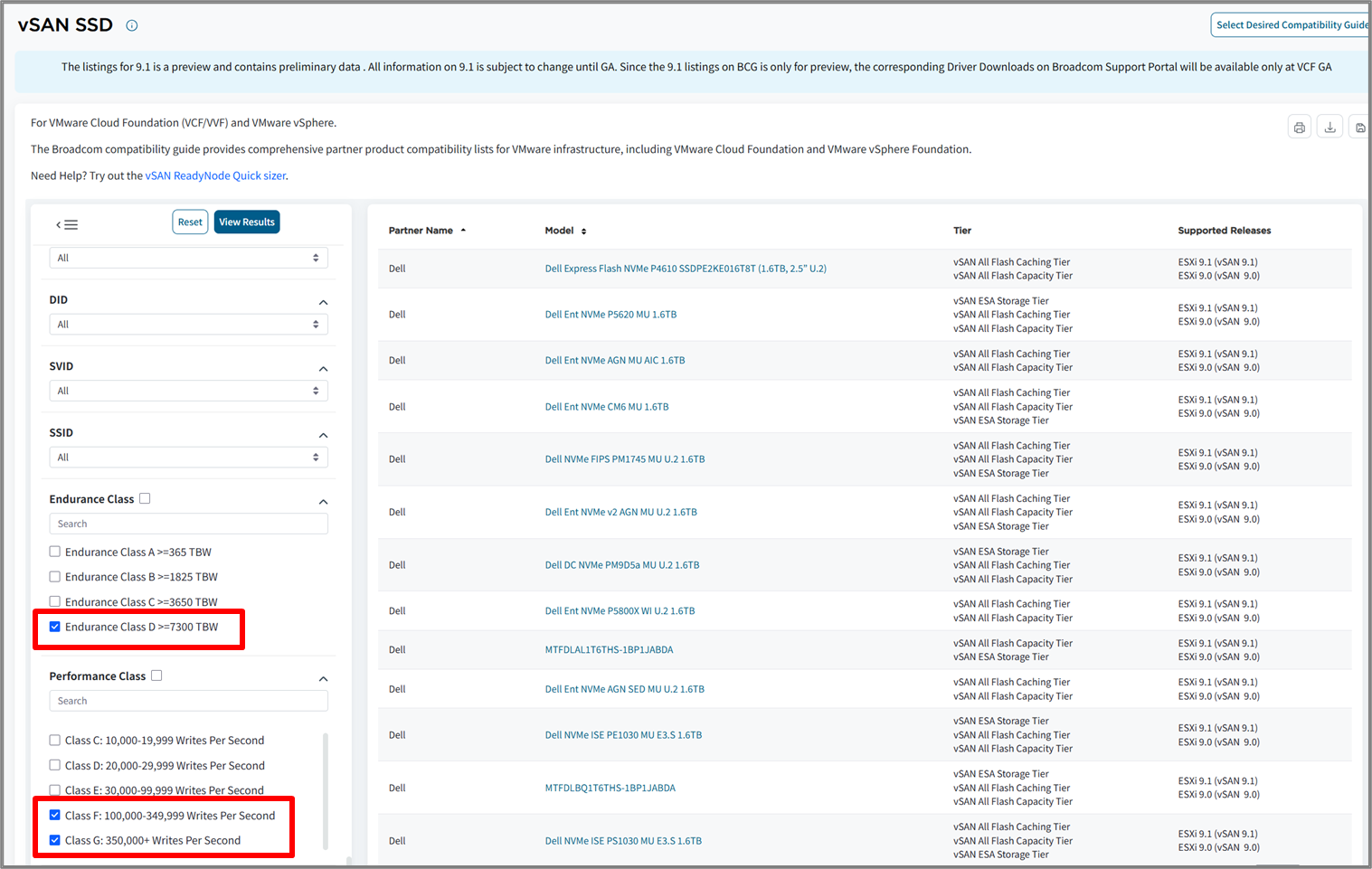Open the SVID dropdown set to All
This screenshot has width=1372, height=869.
[188, 391]
